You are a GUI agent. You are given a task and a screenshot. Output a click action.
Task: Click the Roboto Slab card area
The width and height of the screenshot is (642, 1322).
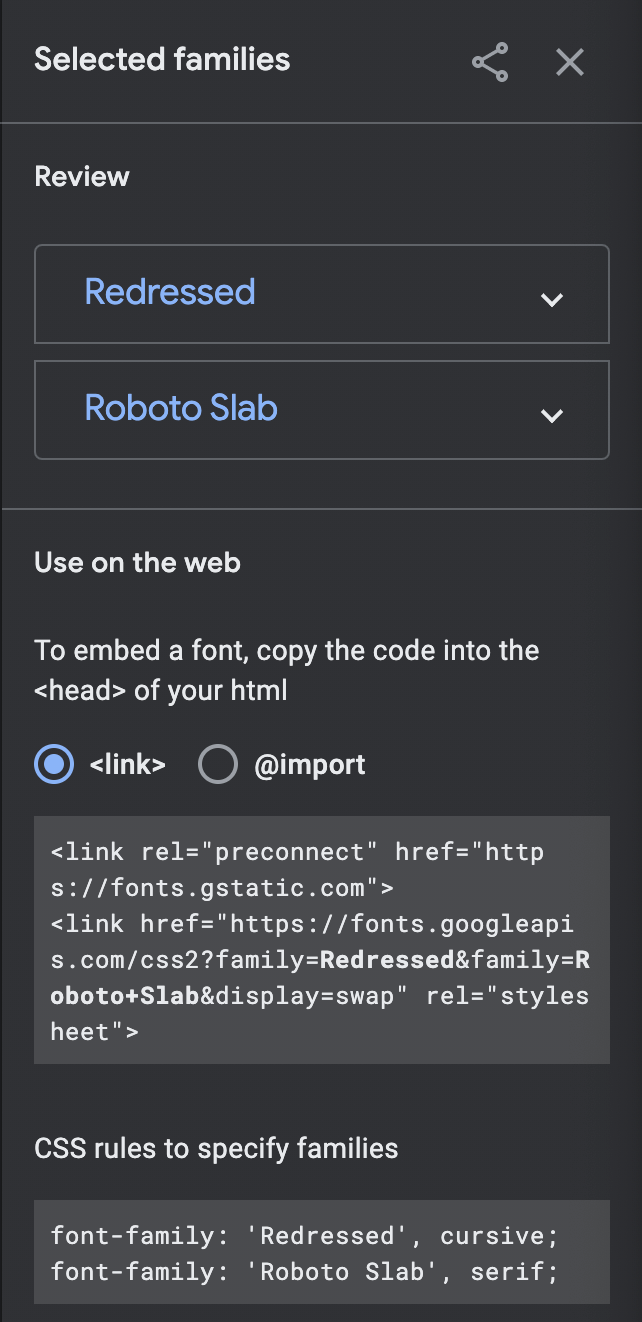[x=321, y=409]
